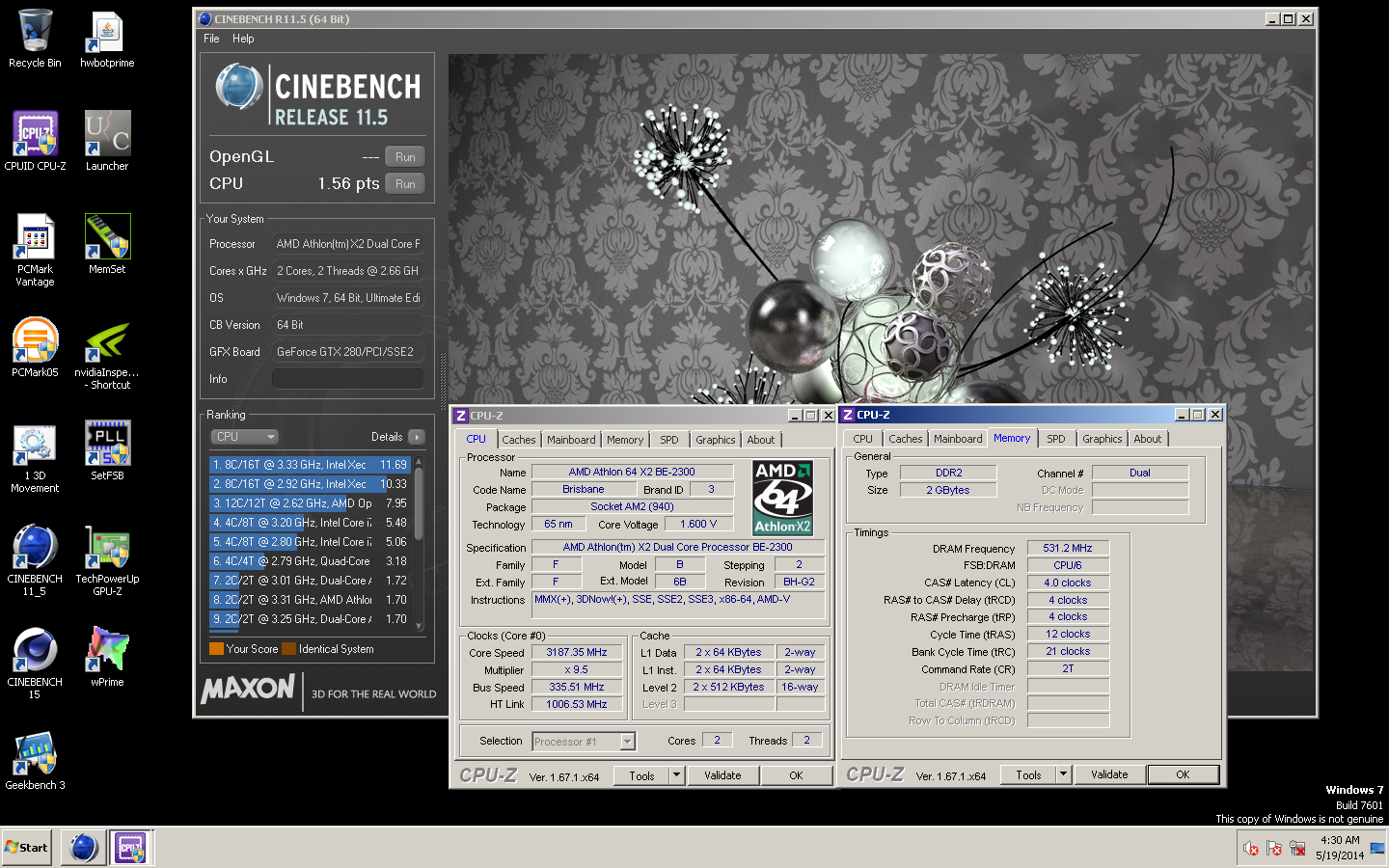Click the Action Center flag tray icon
Viewport: 1389px width, 868px height.
(x=1274, y=849)
